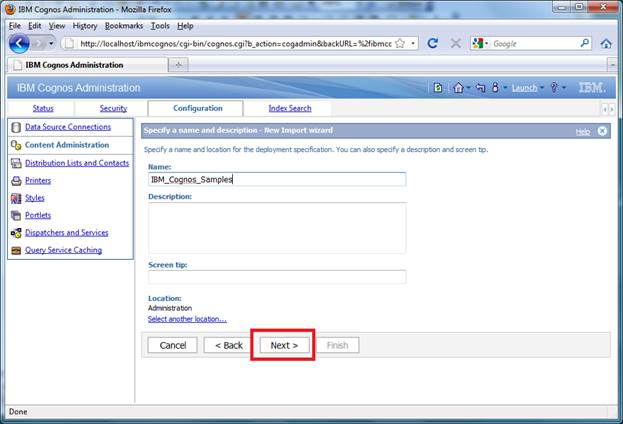Viewport: 623px width, 424px height.
Task: Open the History menu
Action: pos(85,26)
